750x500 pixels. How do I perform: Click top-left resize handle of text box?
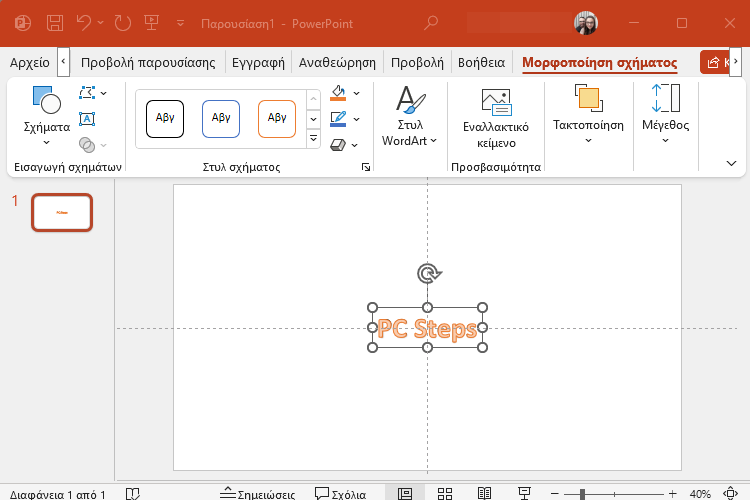(x=372, y=307)
